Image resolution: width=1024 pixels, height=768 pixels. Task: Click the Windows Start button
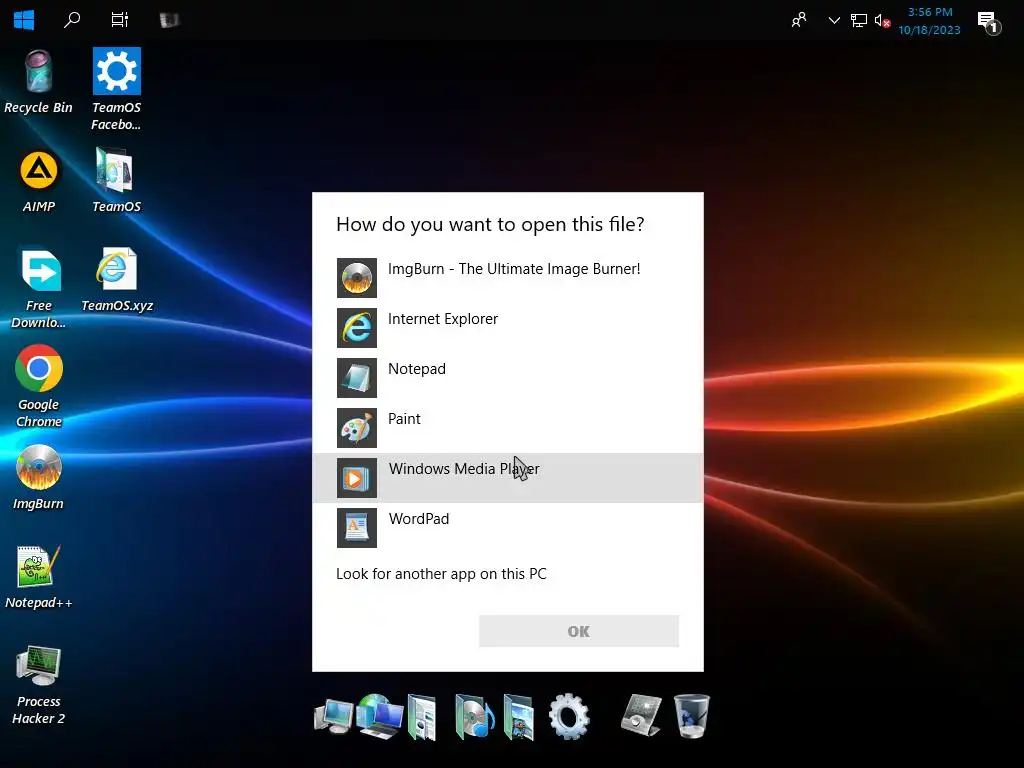(24, 20)
